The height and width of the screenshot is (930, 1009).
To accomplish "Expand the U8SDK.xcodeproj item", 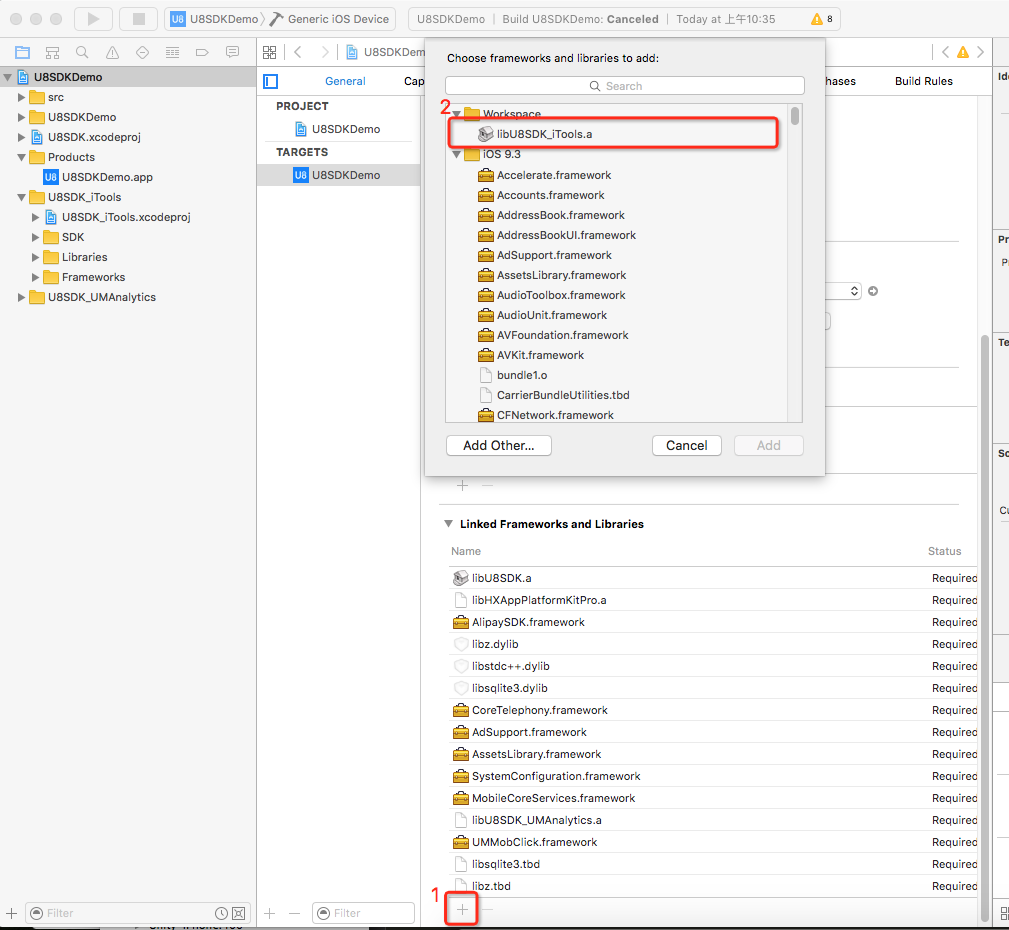I will pos(21,137).
